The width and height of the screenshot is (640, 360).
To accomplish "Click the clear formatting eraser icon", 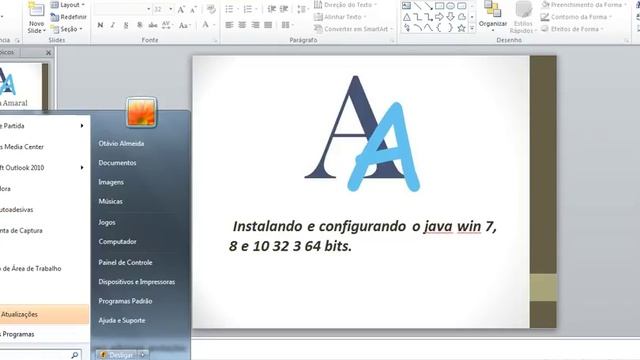I will [x=211, y=9].
